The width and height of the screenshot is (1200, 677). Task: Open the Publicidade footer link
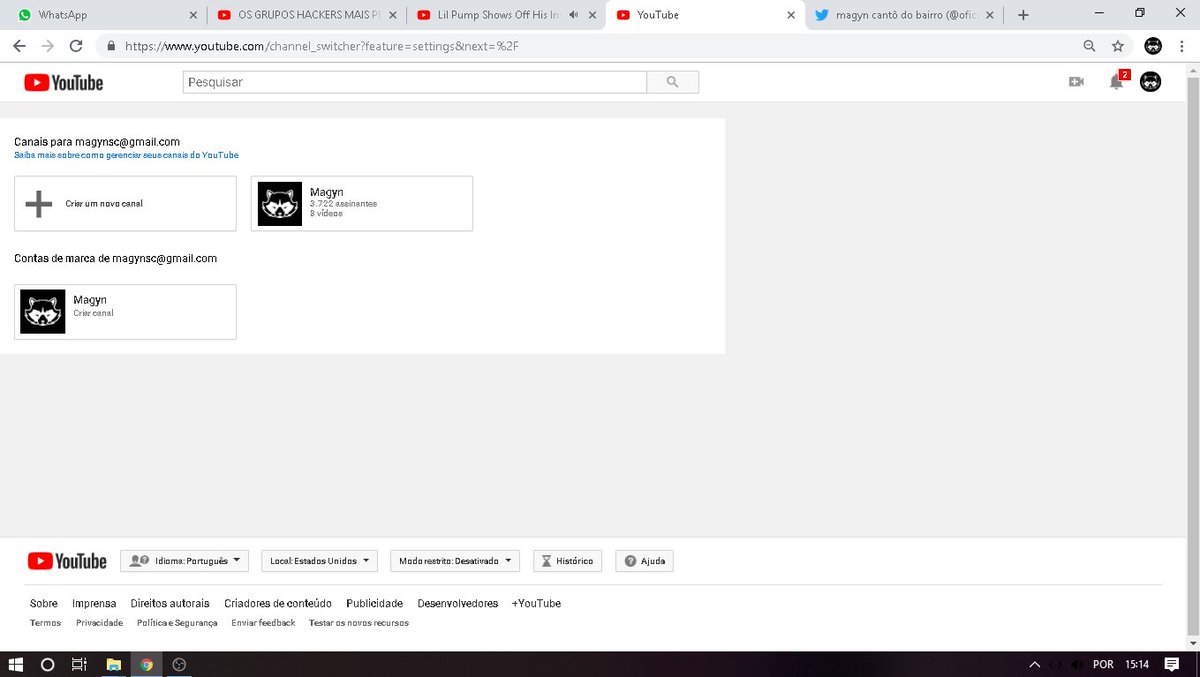click(x=374, y=603)
